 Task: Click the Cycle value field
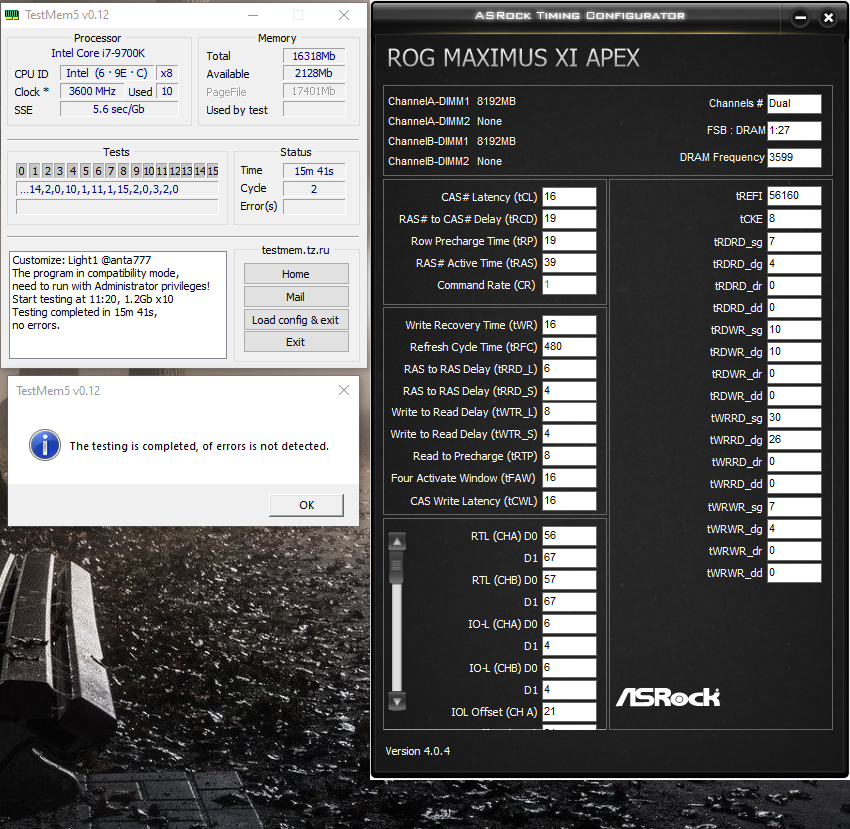click(313, 189)
